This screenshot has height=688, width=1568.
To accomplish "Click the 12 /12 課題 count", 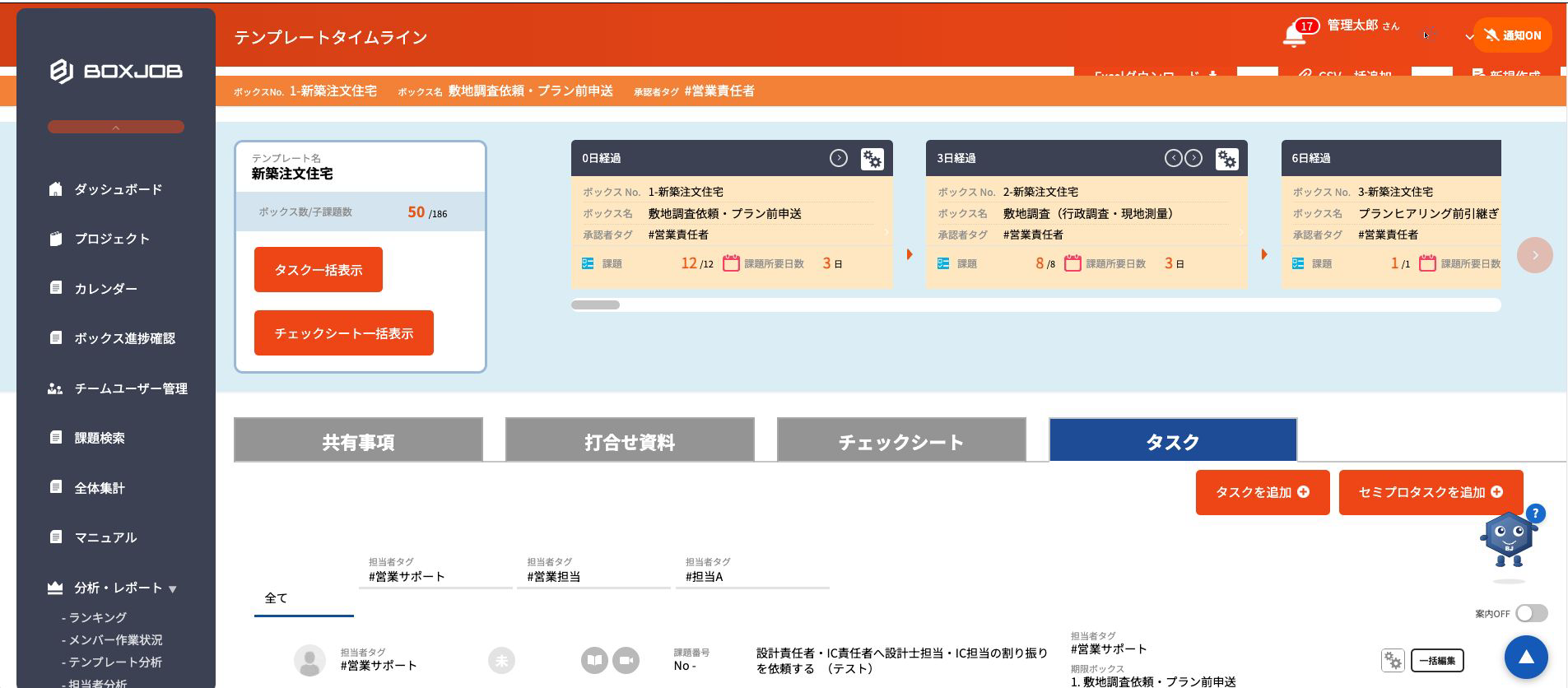I will tap(697, 263).
